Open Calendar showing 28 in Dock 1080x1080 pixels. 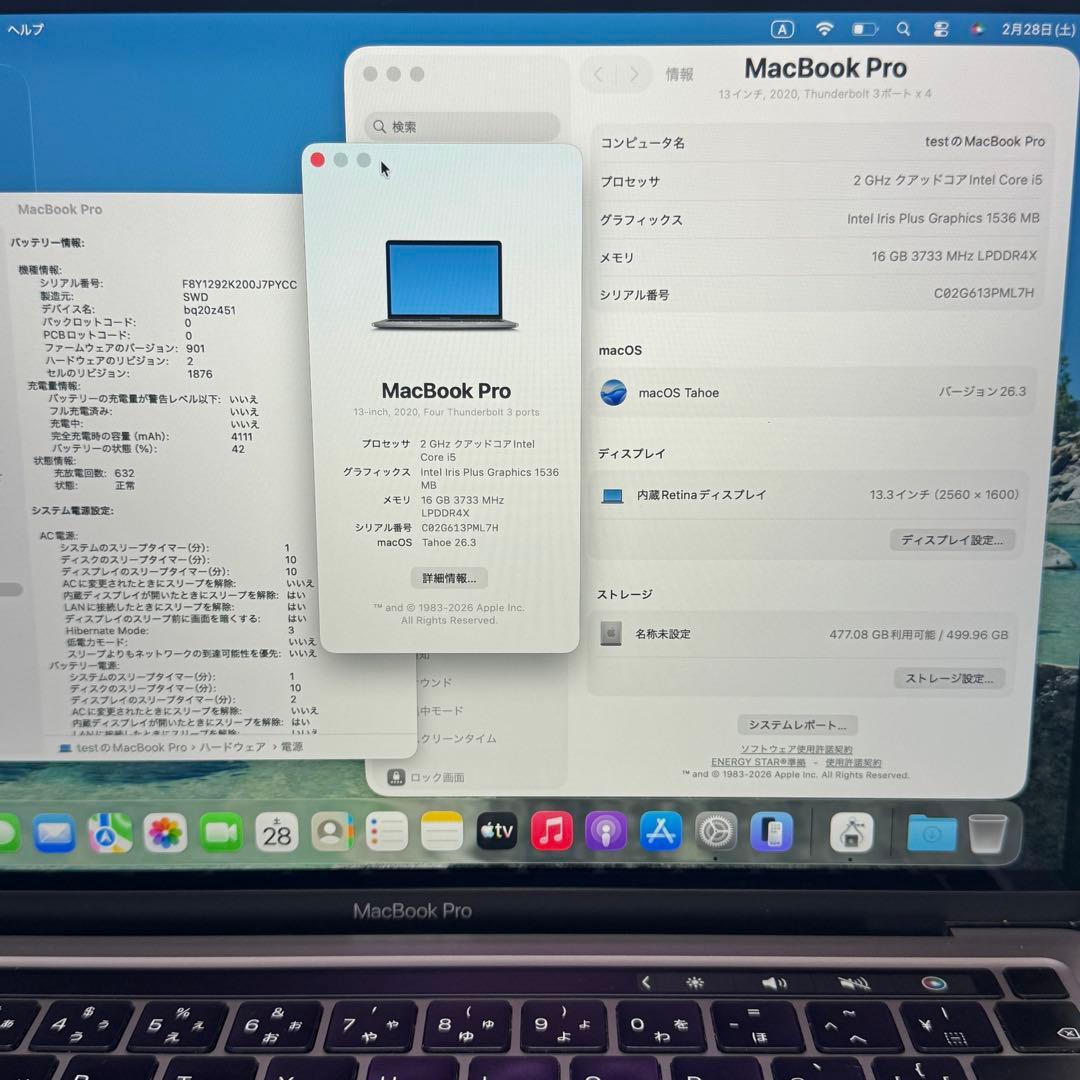tap(276, 833)
